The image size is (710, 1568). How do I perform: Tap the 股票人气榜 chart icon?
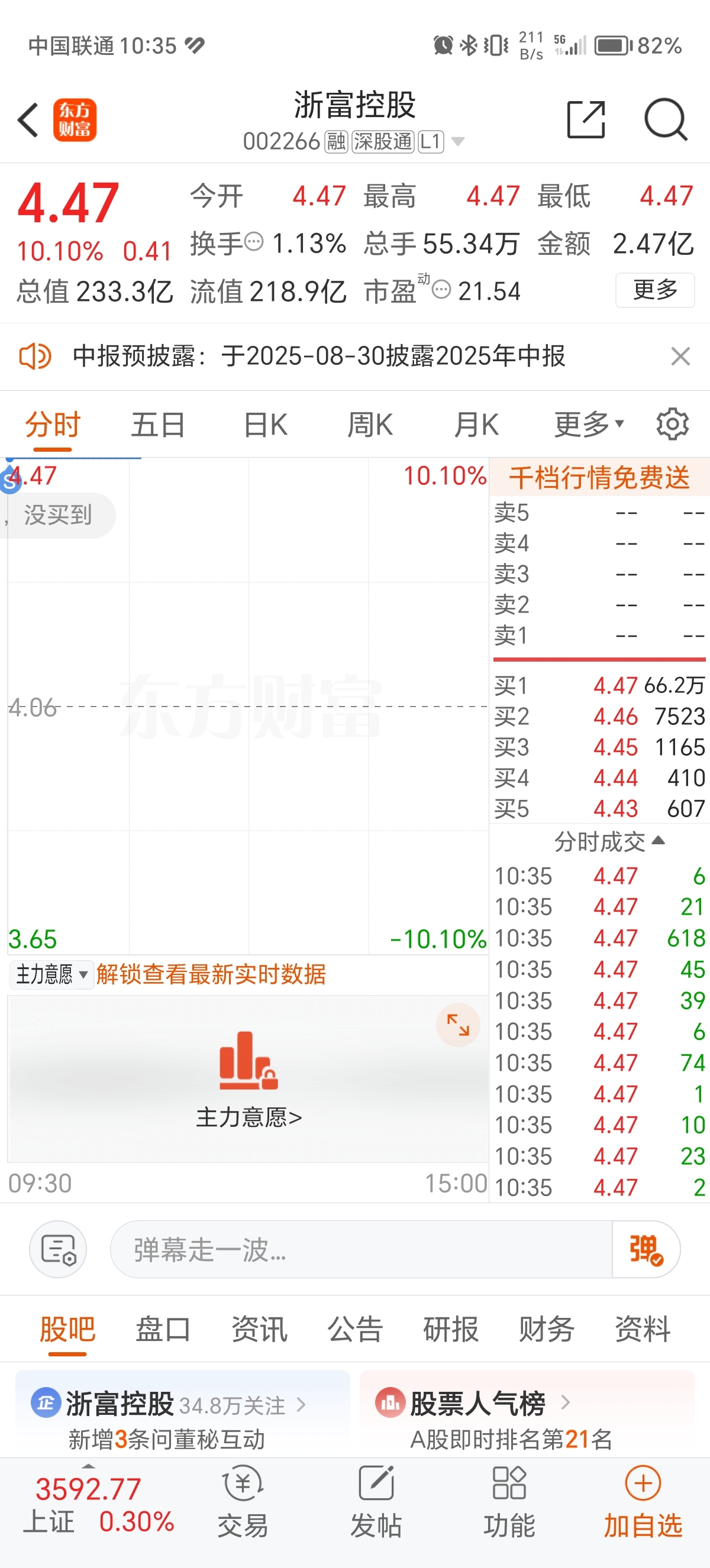pos(390,1403)
